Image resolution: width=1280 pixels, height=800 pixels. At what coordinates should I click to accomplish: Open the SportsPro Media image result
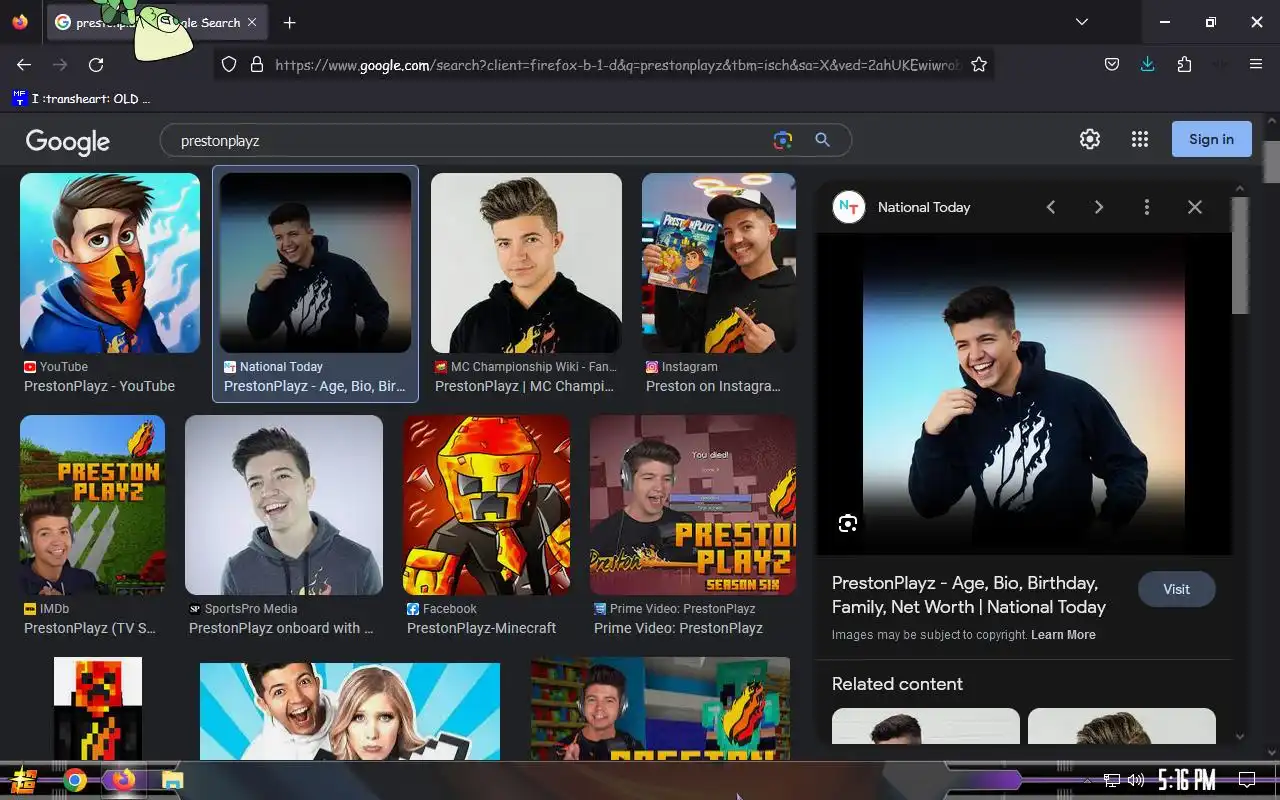click(x=284, y=505)
